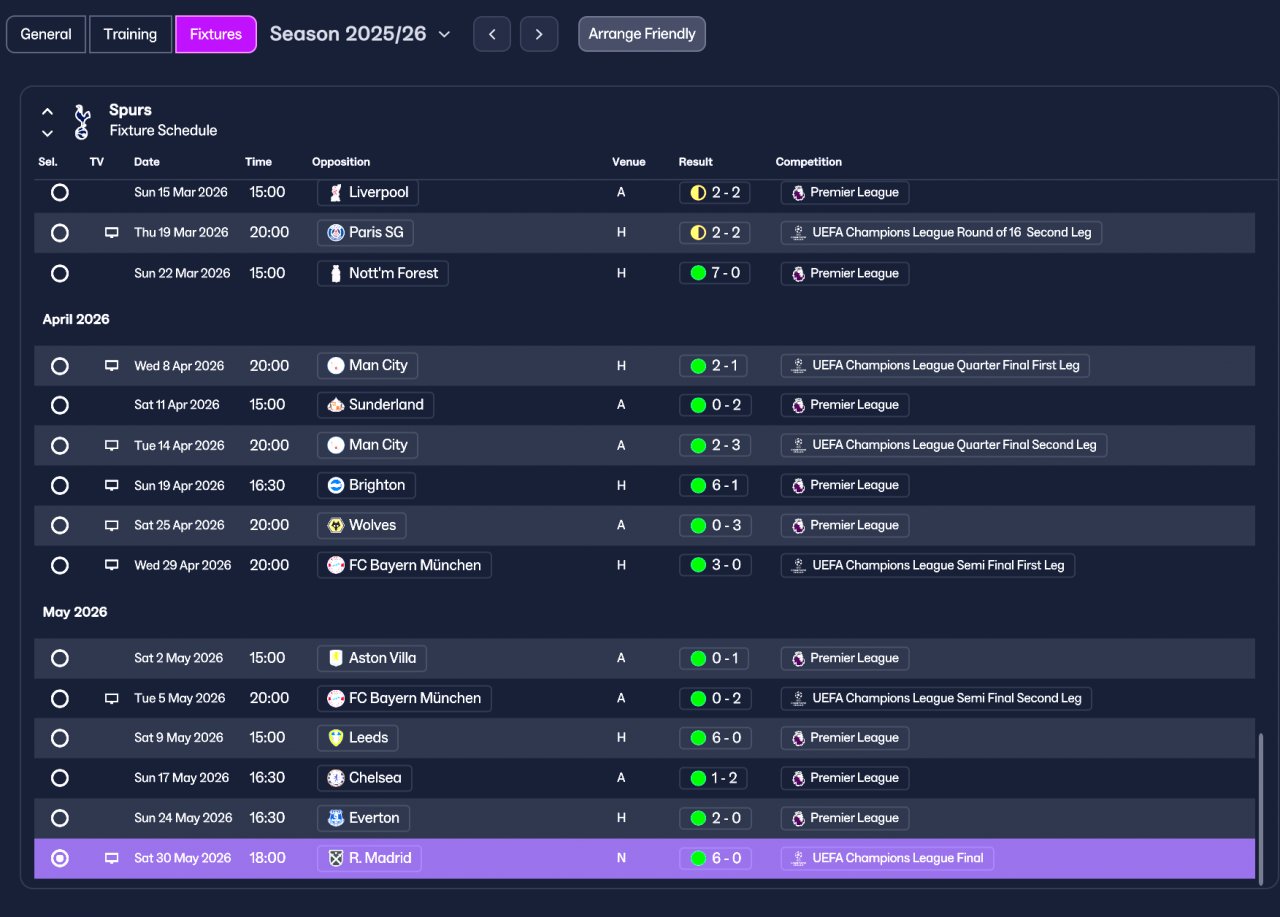The height and width of the screenshot is (917, 1280).
Task: Switch to the General tab
Action: tap(46, 34)
